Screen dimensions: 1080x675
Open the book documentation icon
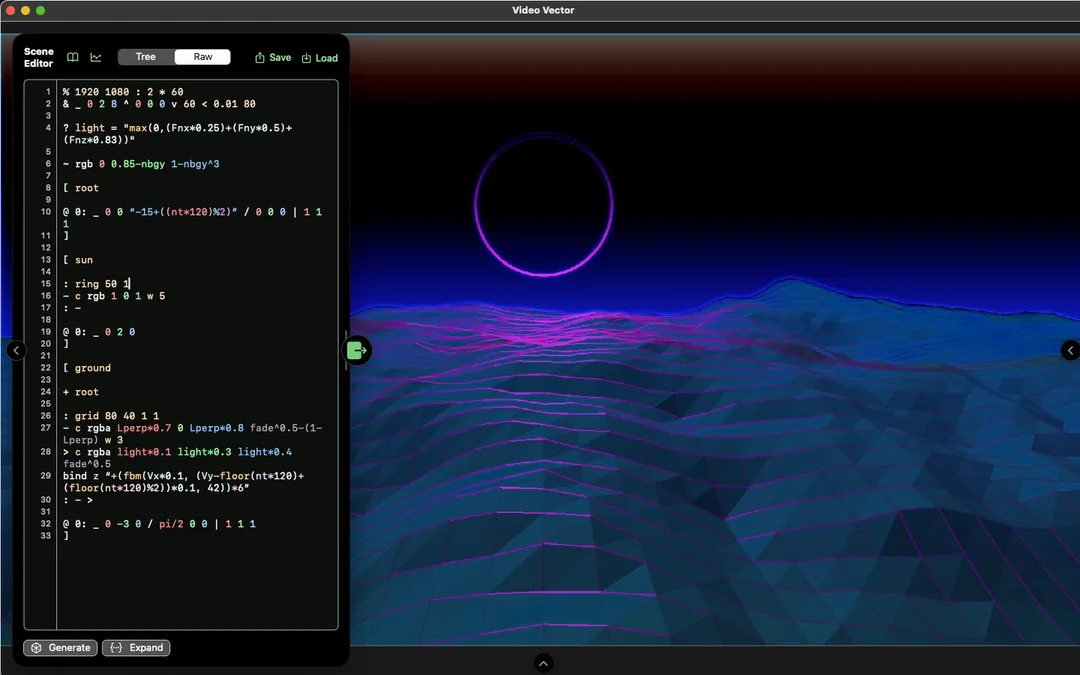[x=72, y=57]
